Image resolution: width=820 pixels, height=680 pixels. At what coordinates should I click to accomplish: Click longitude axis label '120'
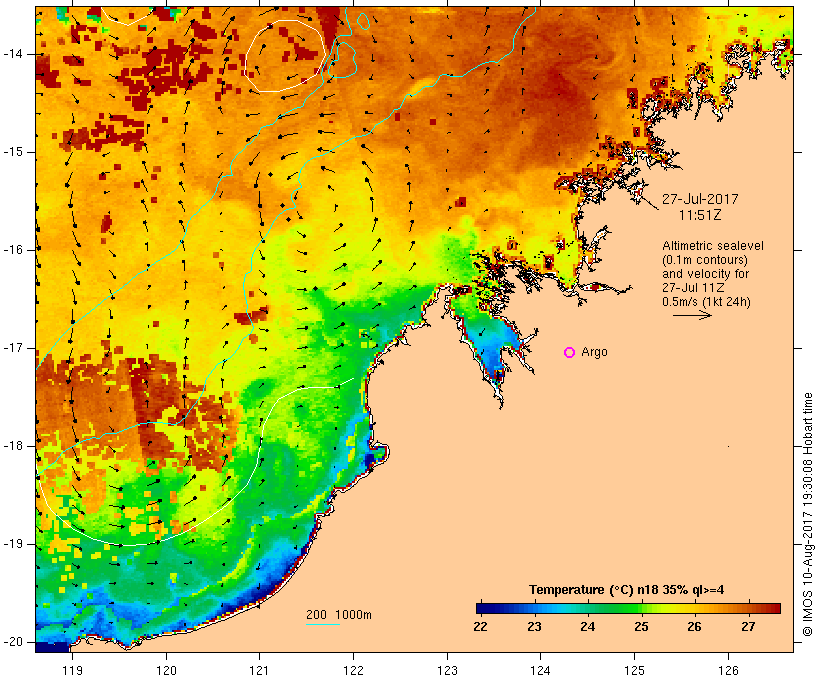click(x=166, y=670)
